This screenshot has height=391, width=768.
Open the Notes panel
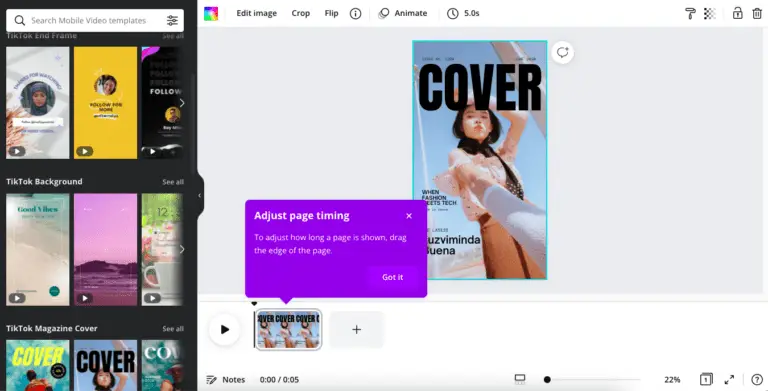point(226,379)
